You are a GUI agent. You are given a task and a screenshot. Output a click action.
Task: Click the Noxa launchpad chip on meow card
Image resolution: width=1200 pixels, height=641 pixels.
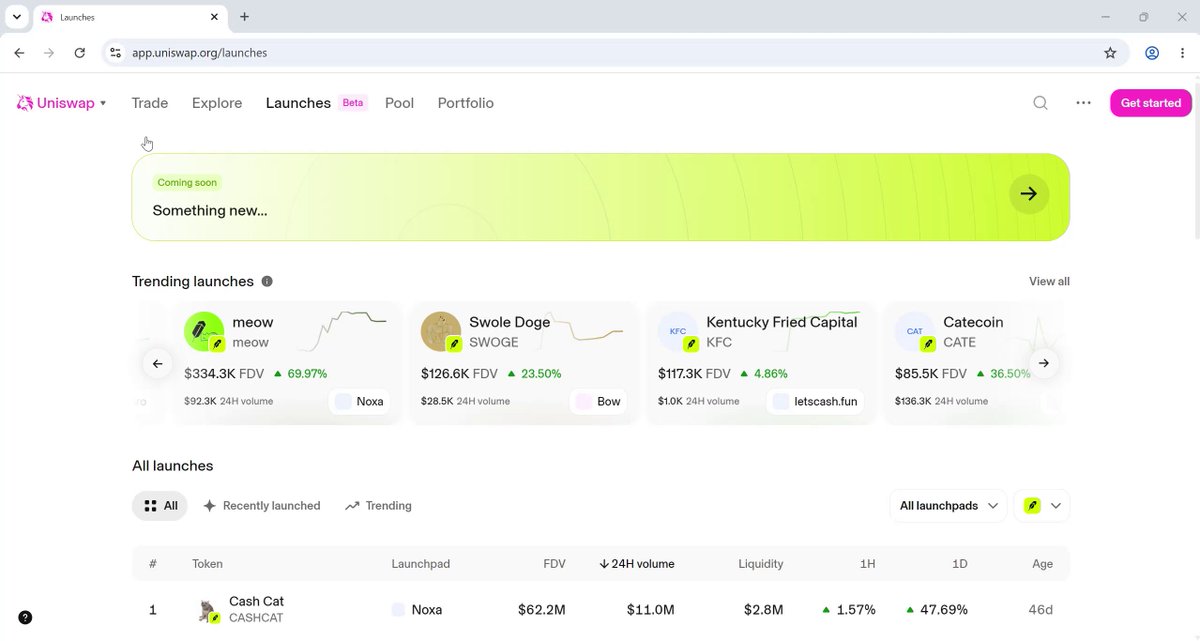pyautogui.click(x=360, y=401)
